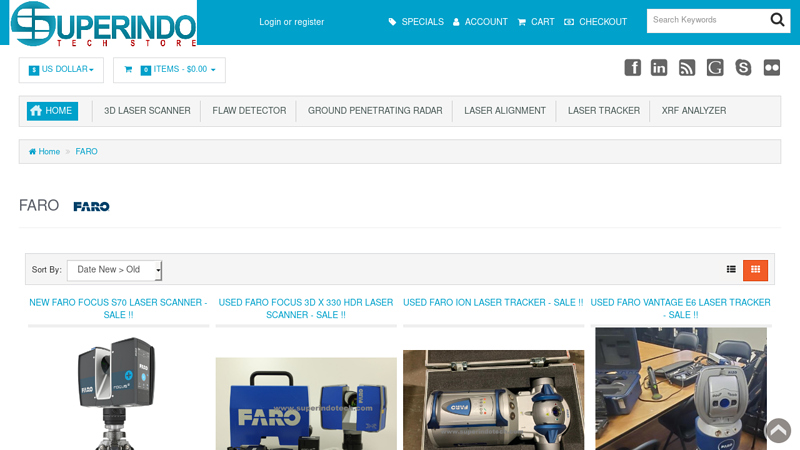Open the Google social icon
The width and height of the screenshot is (800, 450).
coord(715,67)
